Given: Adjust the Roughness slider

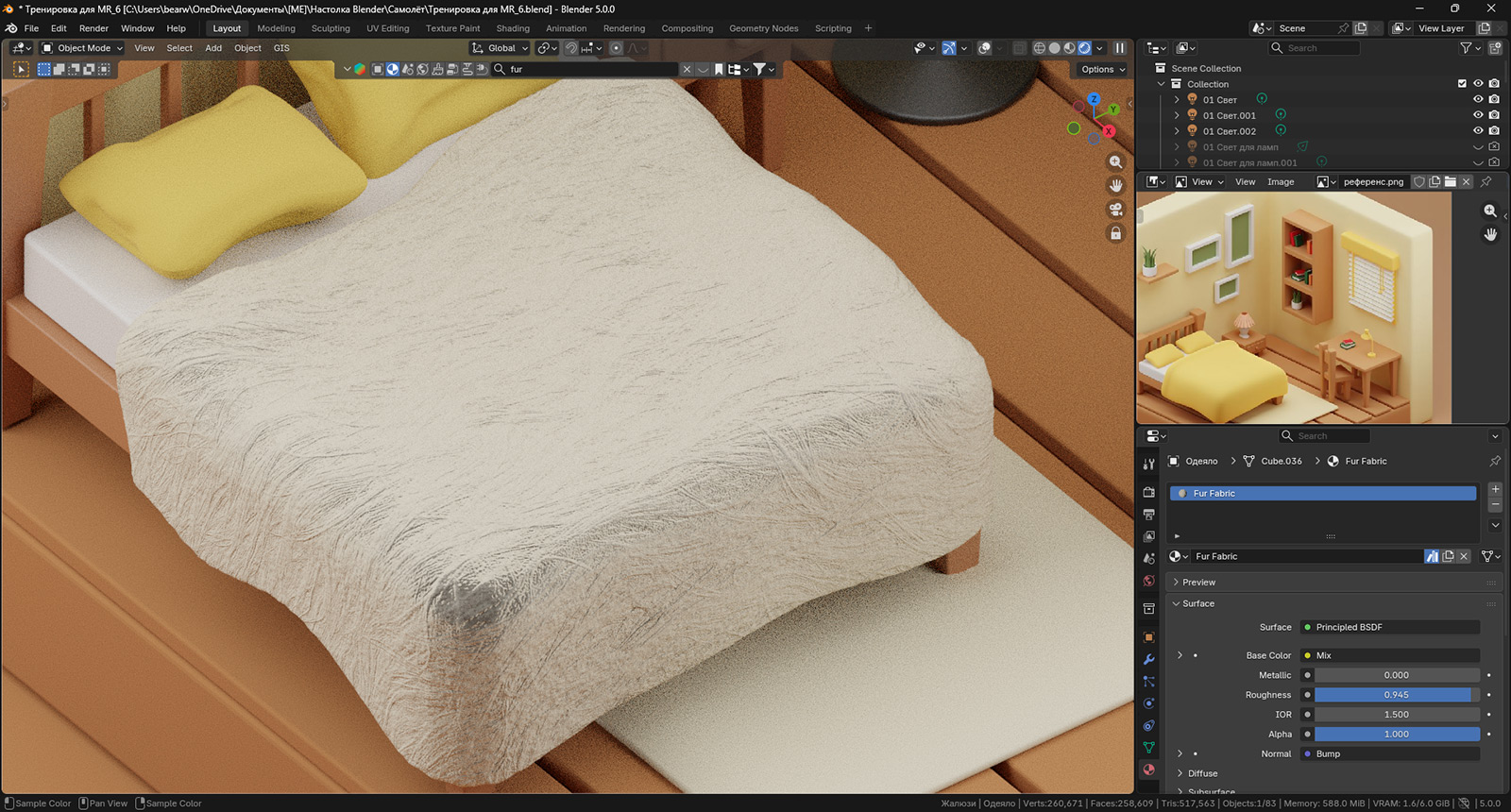Looking at the screenshot, I should (x=1396, y=695).
